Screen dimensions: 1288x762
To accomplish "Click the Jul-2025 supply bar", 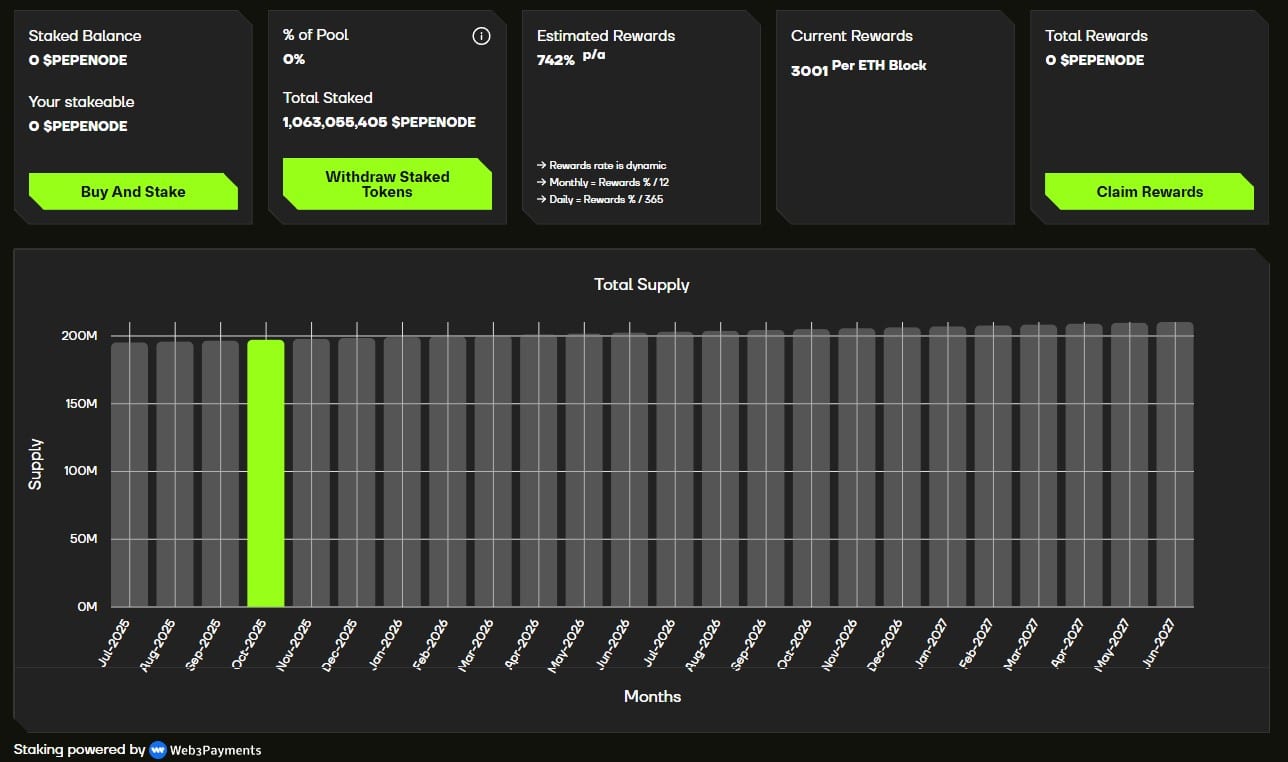I will point(129,474).
